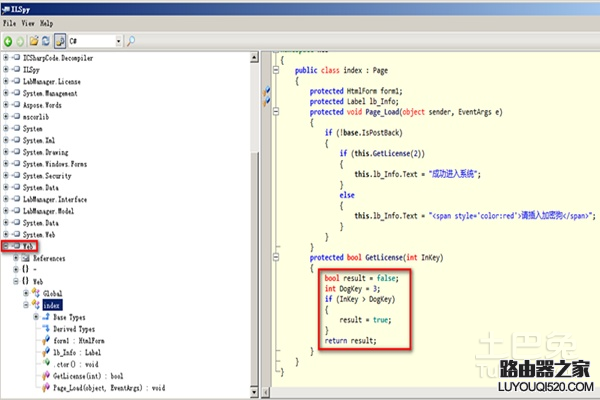Click the code pane horizontal scroll-left arrow
Viewport: 600px width, 400px height.
point(266,392)
